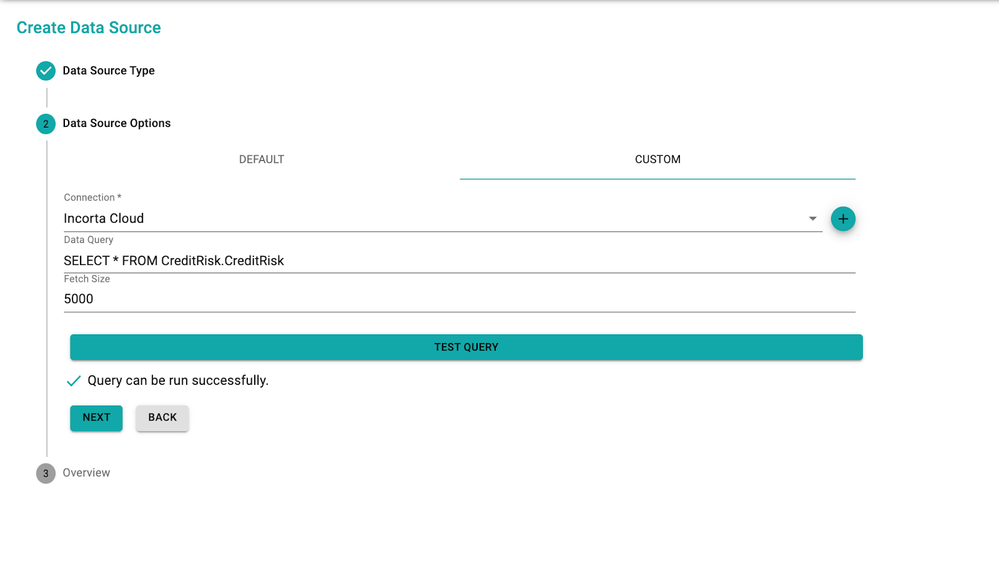Expand the Connection dropdown arrow

812,219
